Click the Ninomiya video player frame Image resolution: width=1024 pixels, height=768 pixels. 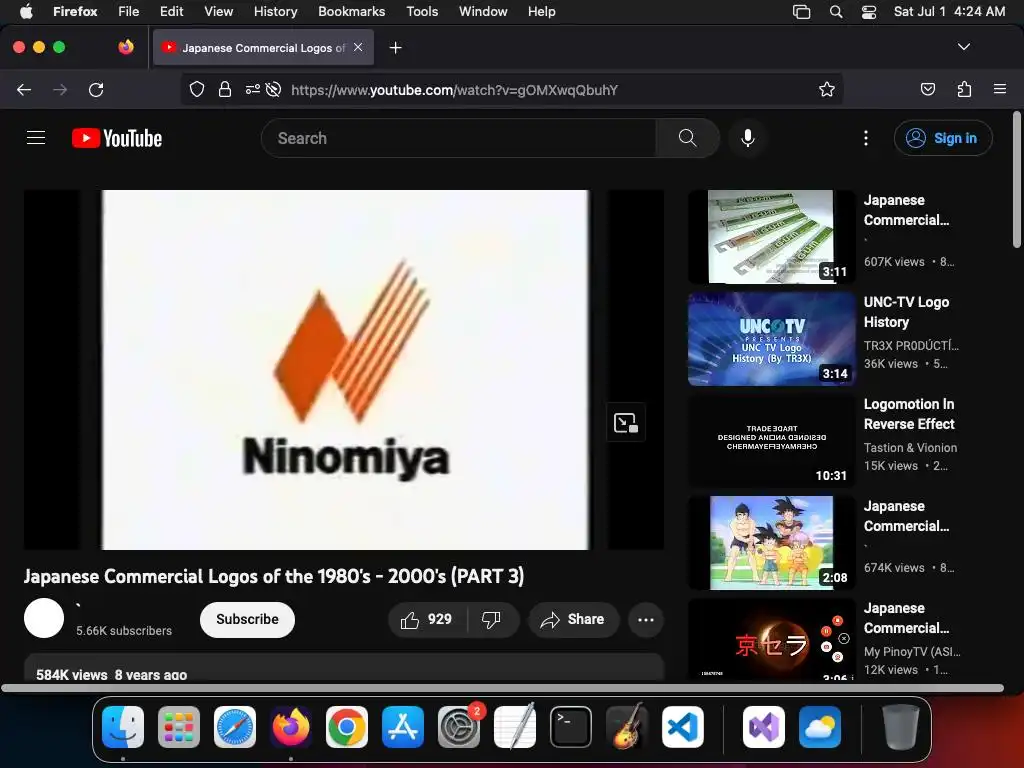(344, 370)
